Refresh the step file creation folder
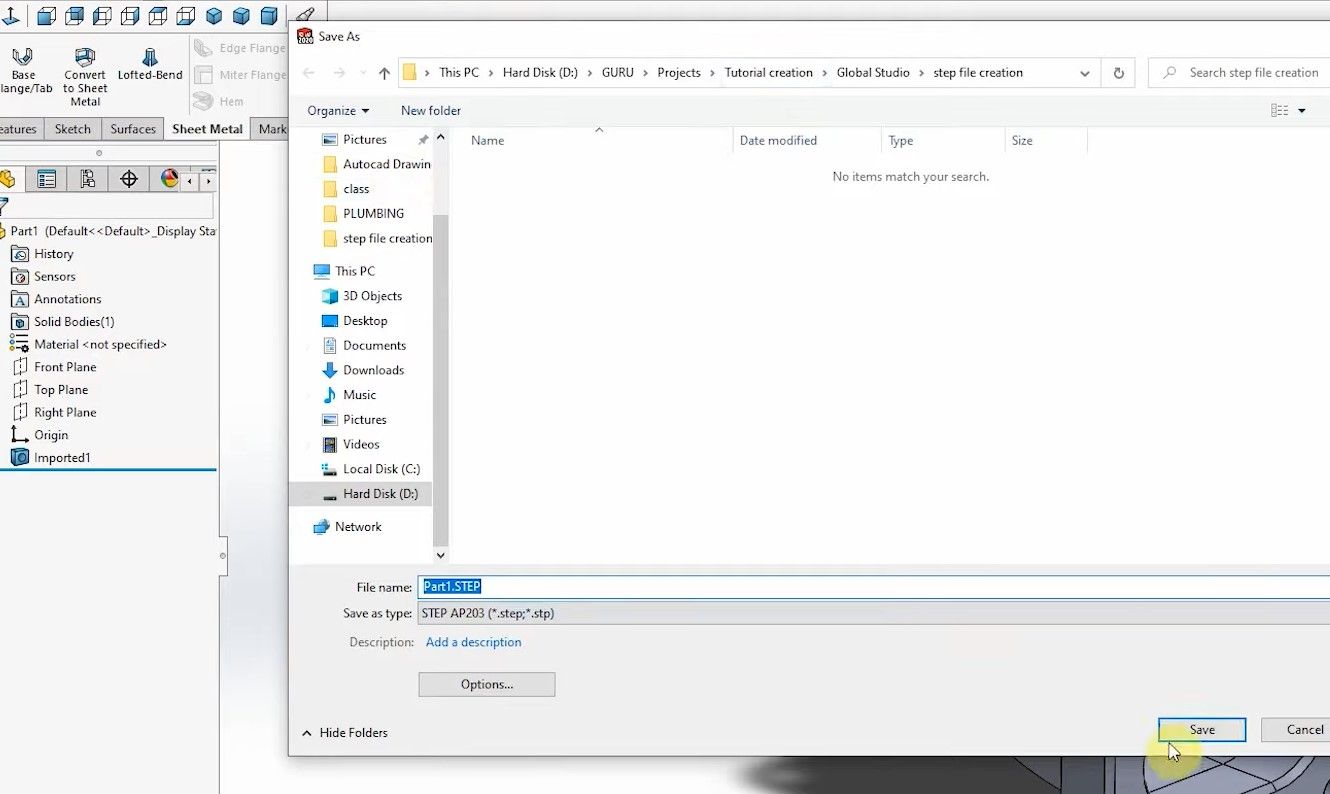 pyautogui.click(x=1118, y=73)
